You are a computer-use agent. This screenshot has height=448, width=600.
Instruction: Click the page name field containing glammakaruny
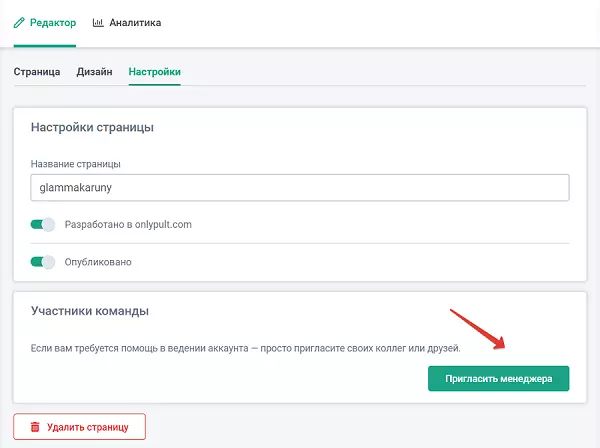300,187
